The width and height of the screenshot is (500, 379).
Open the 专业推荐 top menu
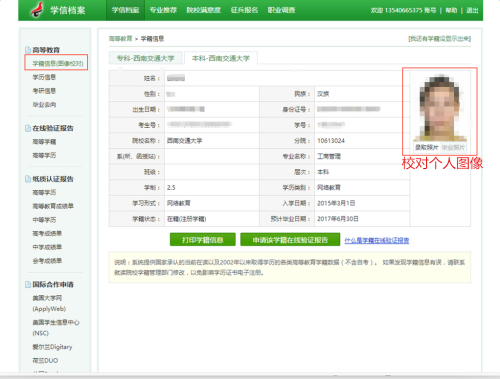[163, 10]
